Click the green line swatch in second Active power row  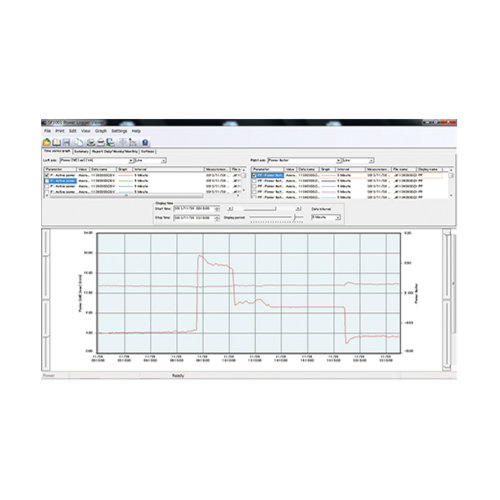tap(126, 181)
